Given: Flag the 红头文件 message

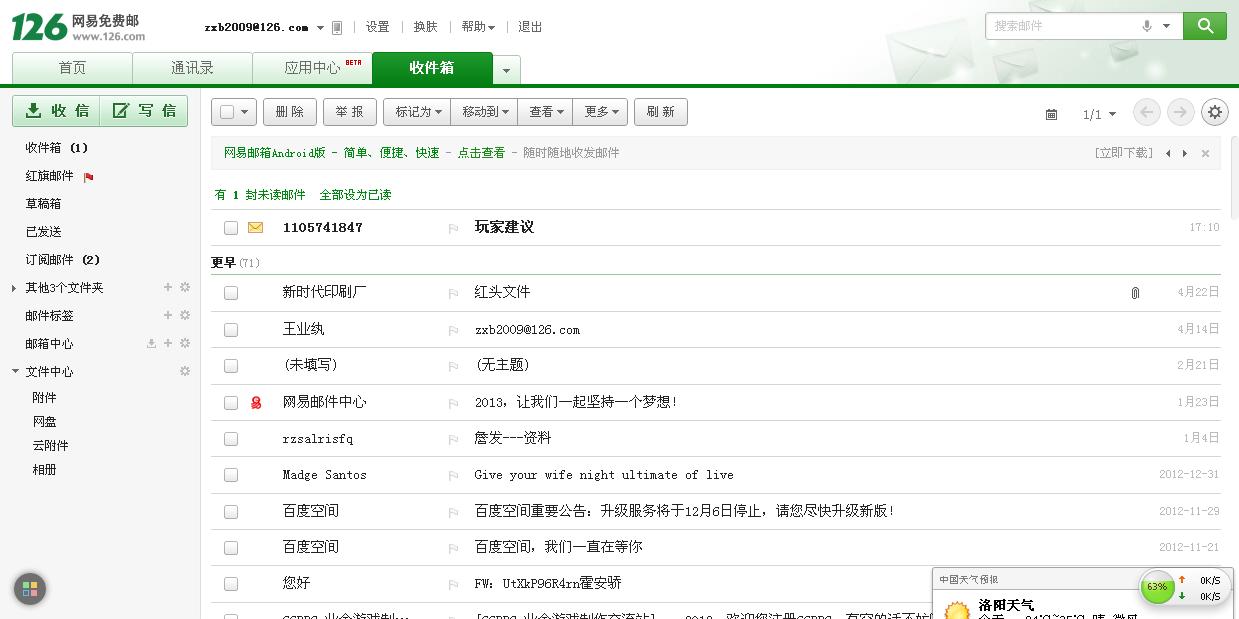Looking at the screenshot, I should pos(453,293).
